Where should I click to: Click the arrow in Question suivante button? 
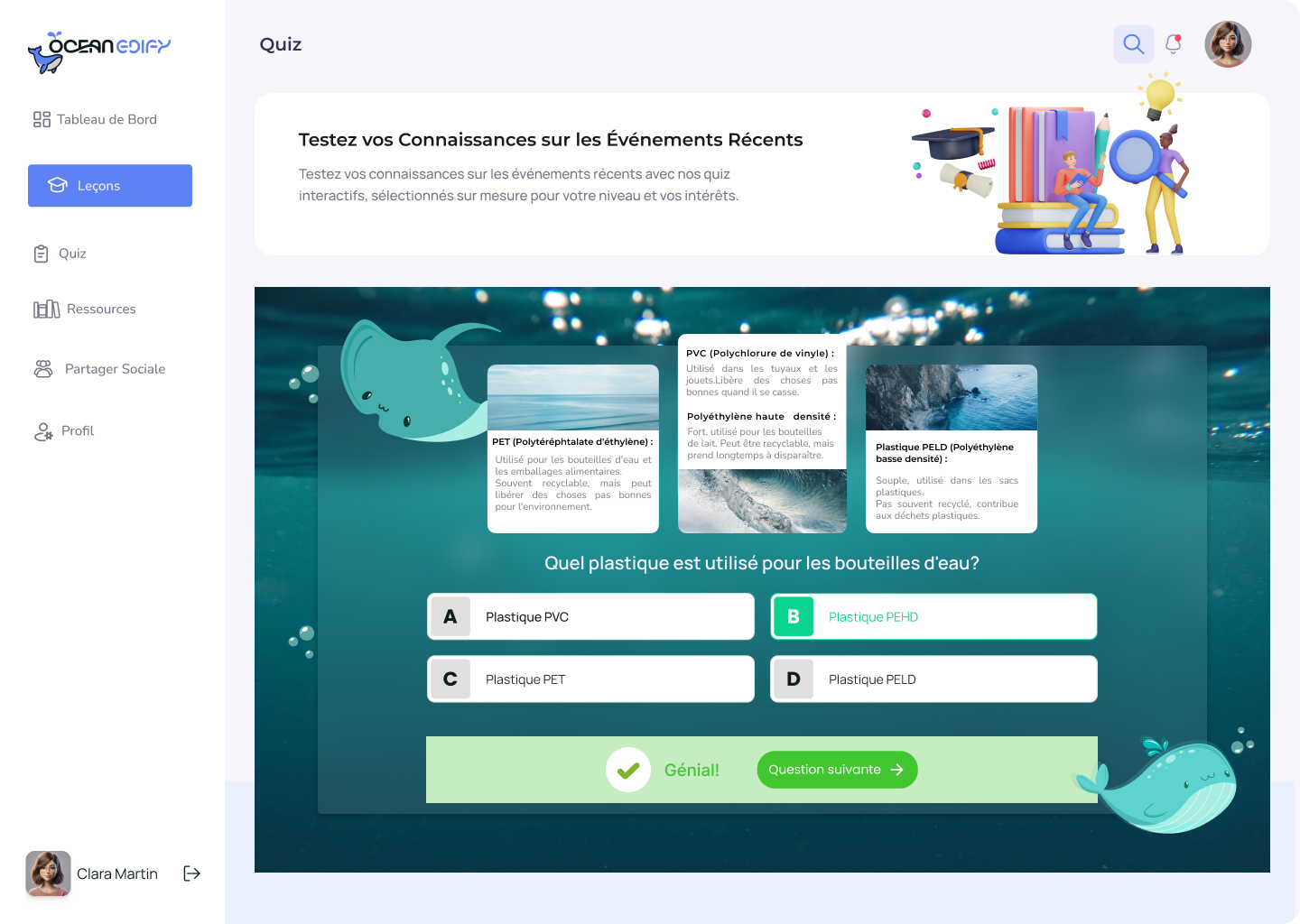tap(897, 770)
